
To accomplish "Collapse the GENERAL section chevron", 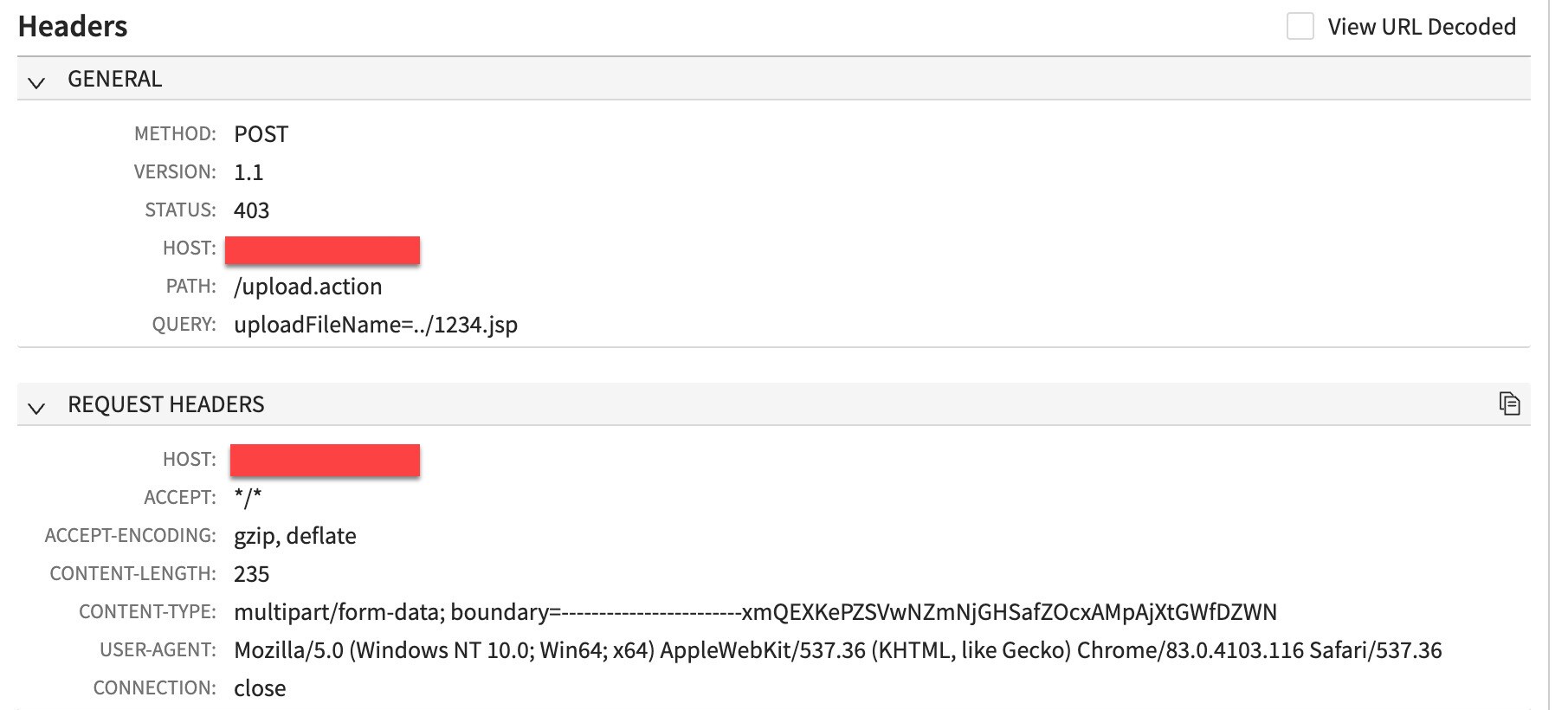I will coord(35,82).
